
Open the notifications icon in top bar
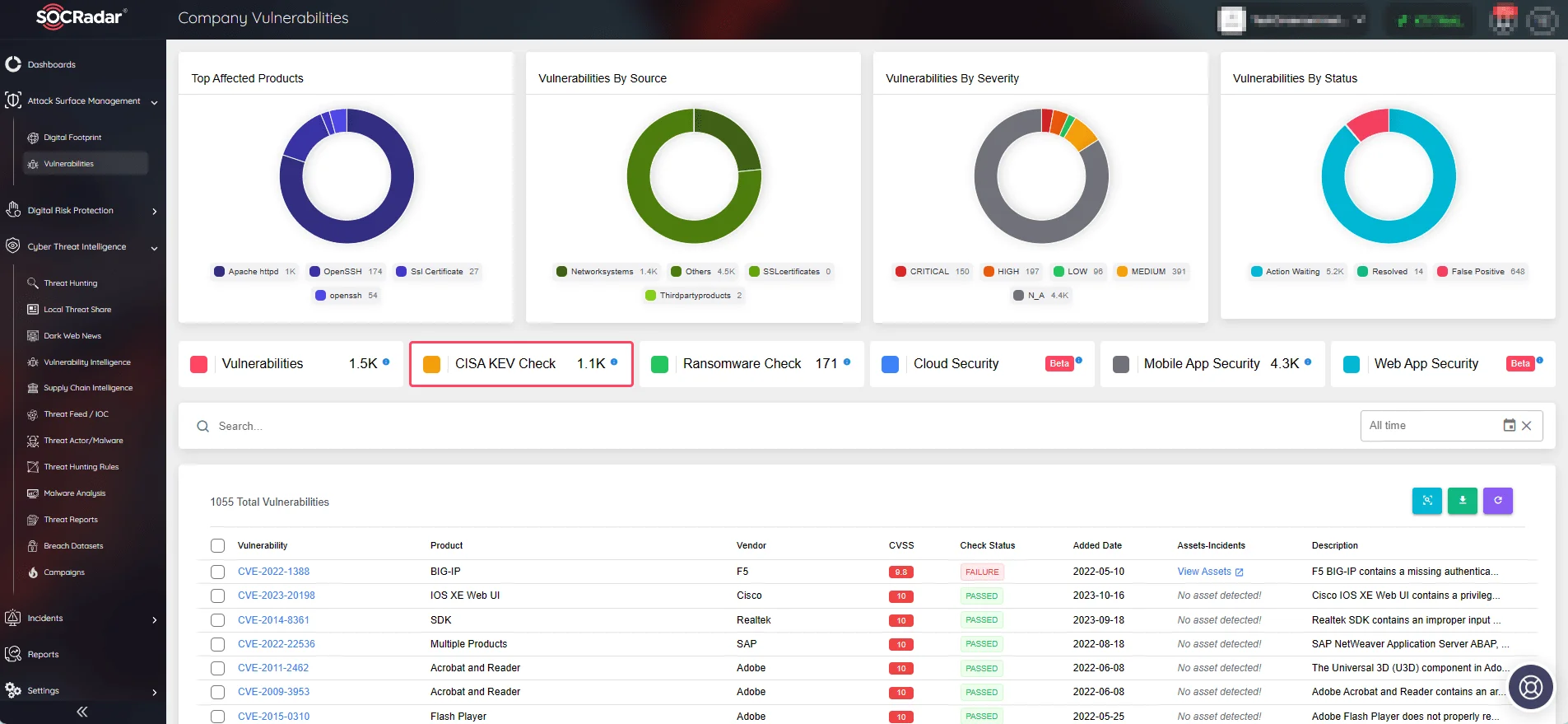(x=1504, y=20)
